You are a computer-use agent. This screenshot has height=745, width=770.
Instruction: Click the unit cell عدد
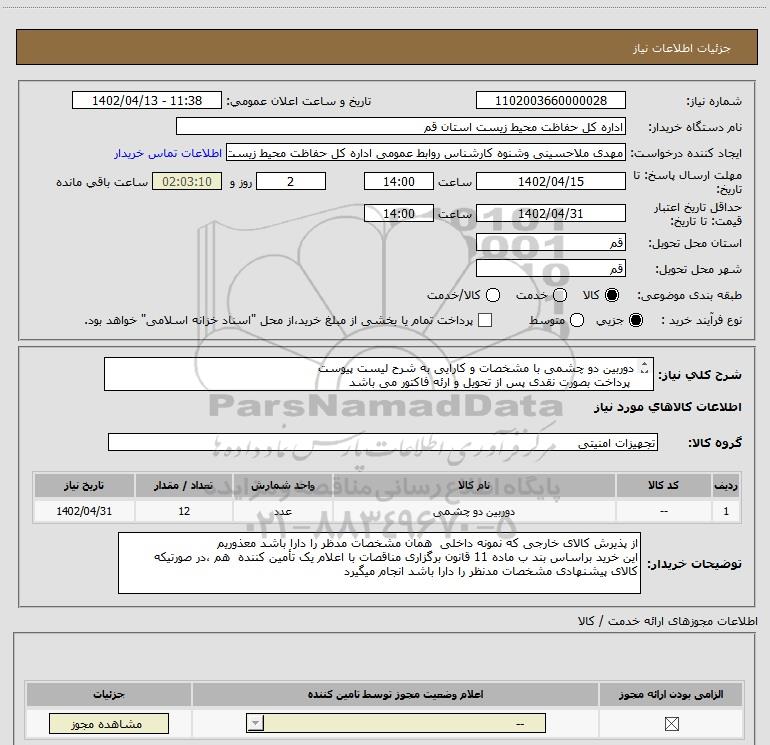coord(283,511)
